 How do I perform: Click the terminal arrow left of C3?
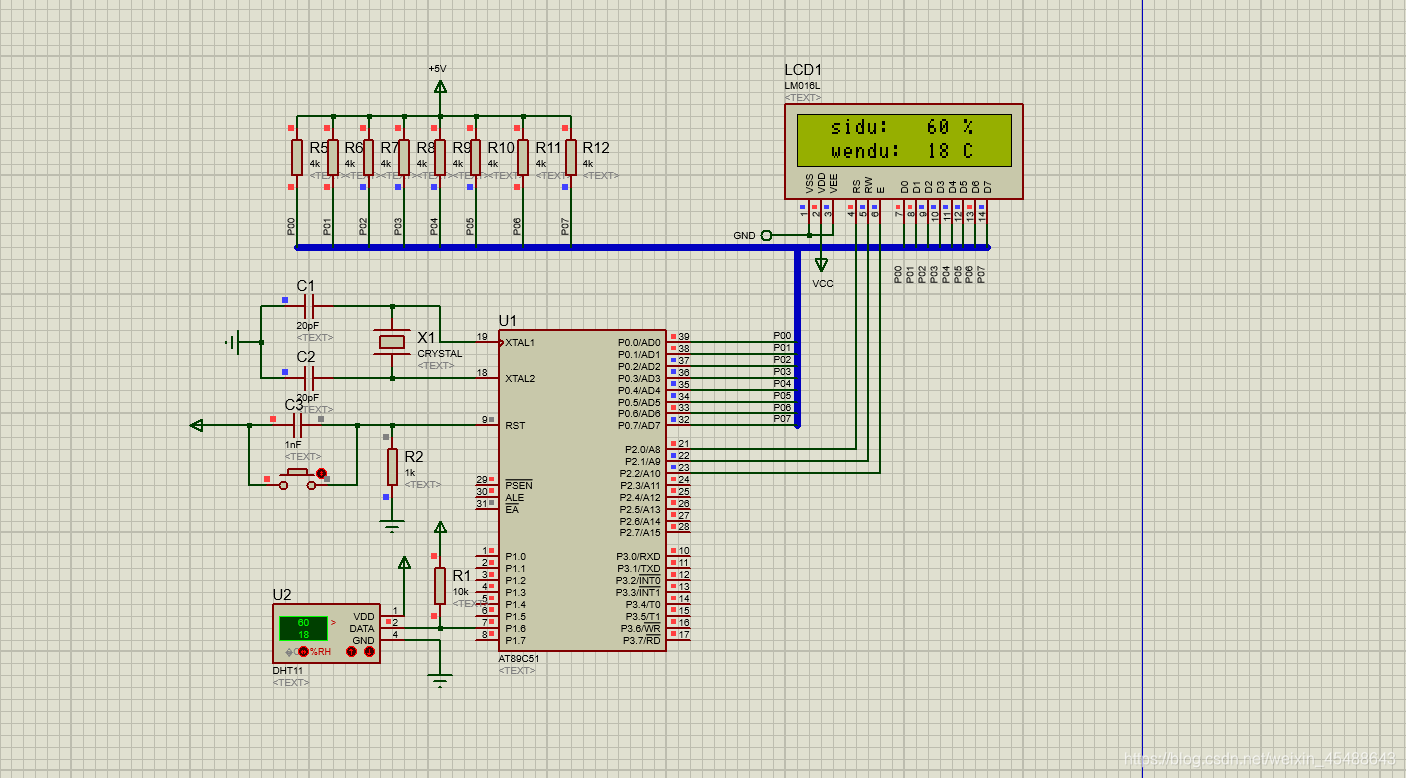197,425
